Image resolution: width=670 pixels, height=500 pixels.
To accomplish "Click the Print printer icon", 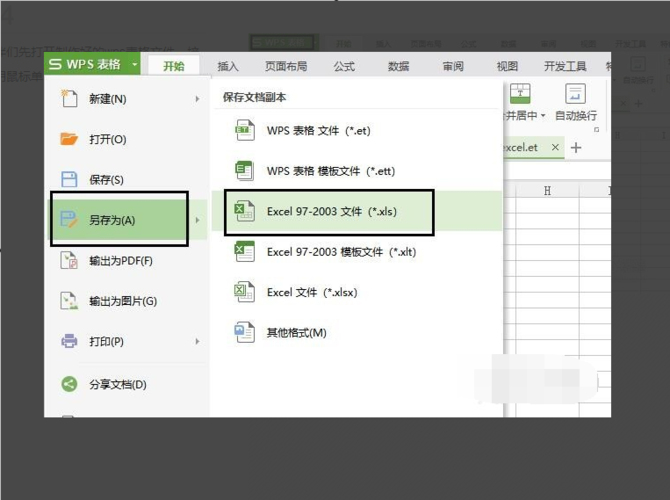I will [69, 341].
